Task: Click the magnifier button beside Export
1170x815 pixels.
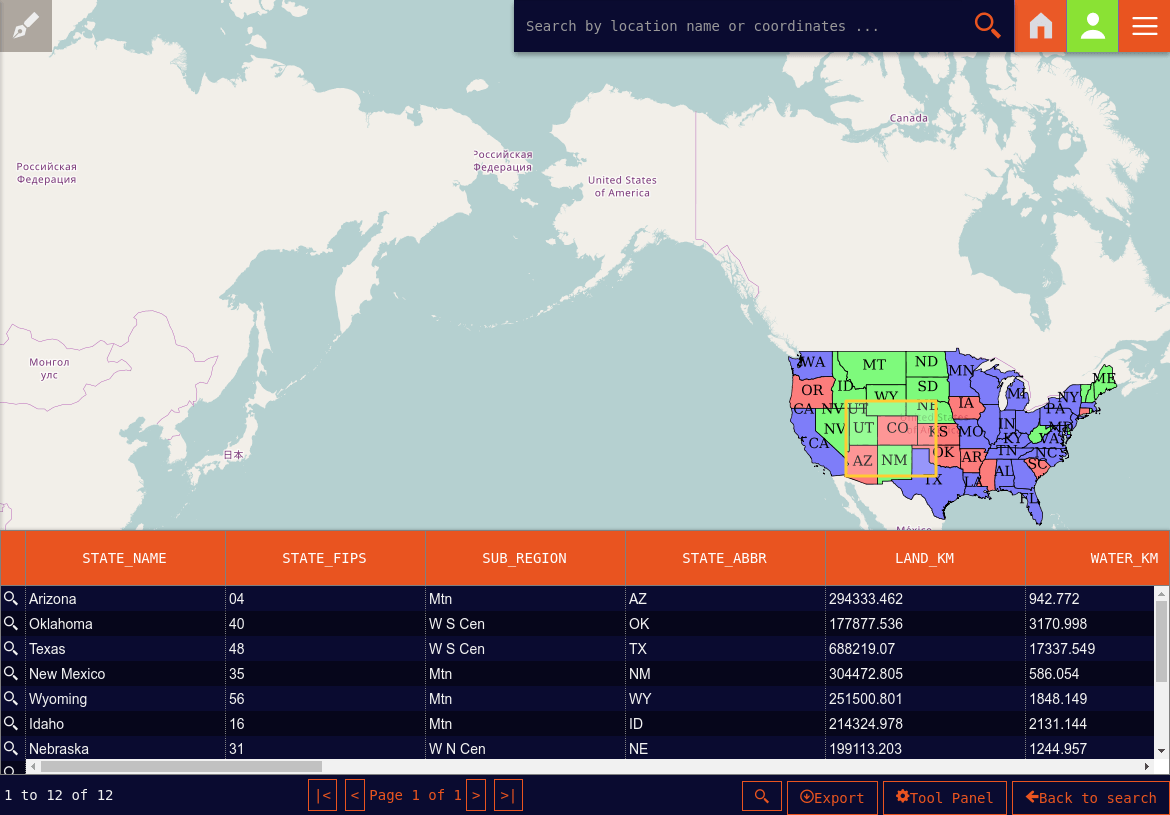Action: tap(761, 797)
